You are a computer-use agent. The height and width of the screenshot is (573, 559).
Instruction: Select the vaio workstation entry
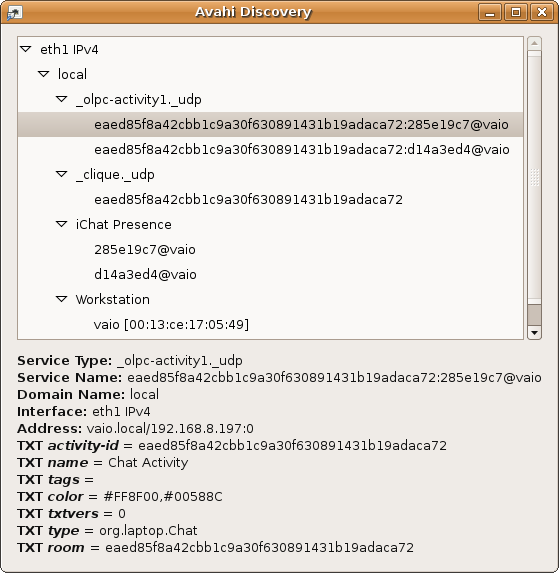[270, 325]
